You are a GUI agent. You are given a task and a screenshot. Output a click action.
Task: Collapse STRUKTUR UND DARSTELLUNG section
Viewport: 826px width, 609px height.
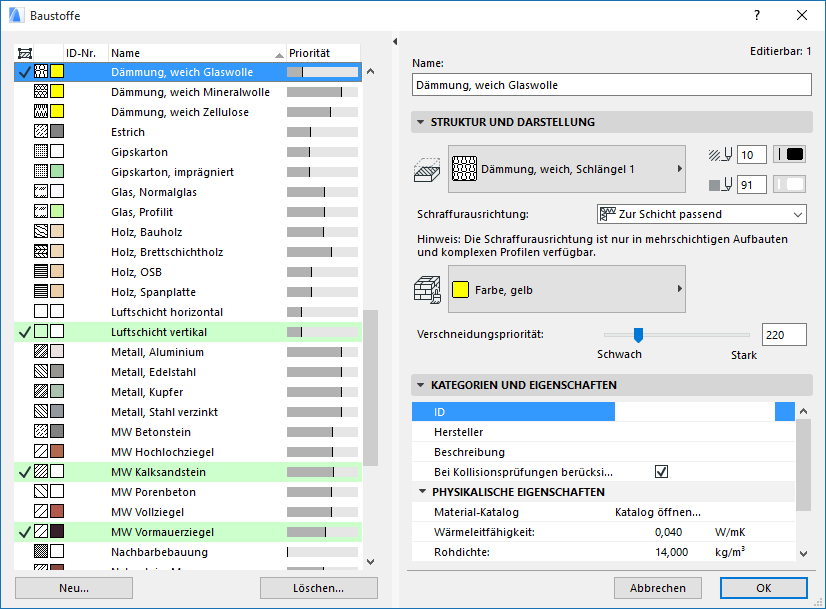tap(420, 122)
